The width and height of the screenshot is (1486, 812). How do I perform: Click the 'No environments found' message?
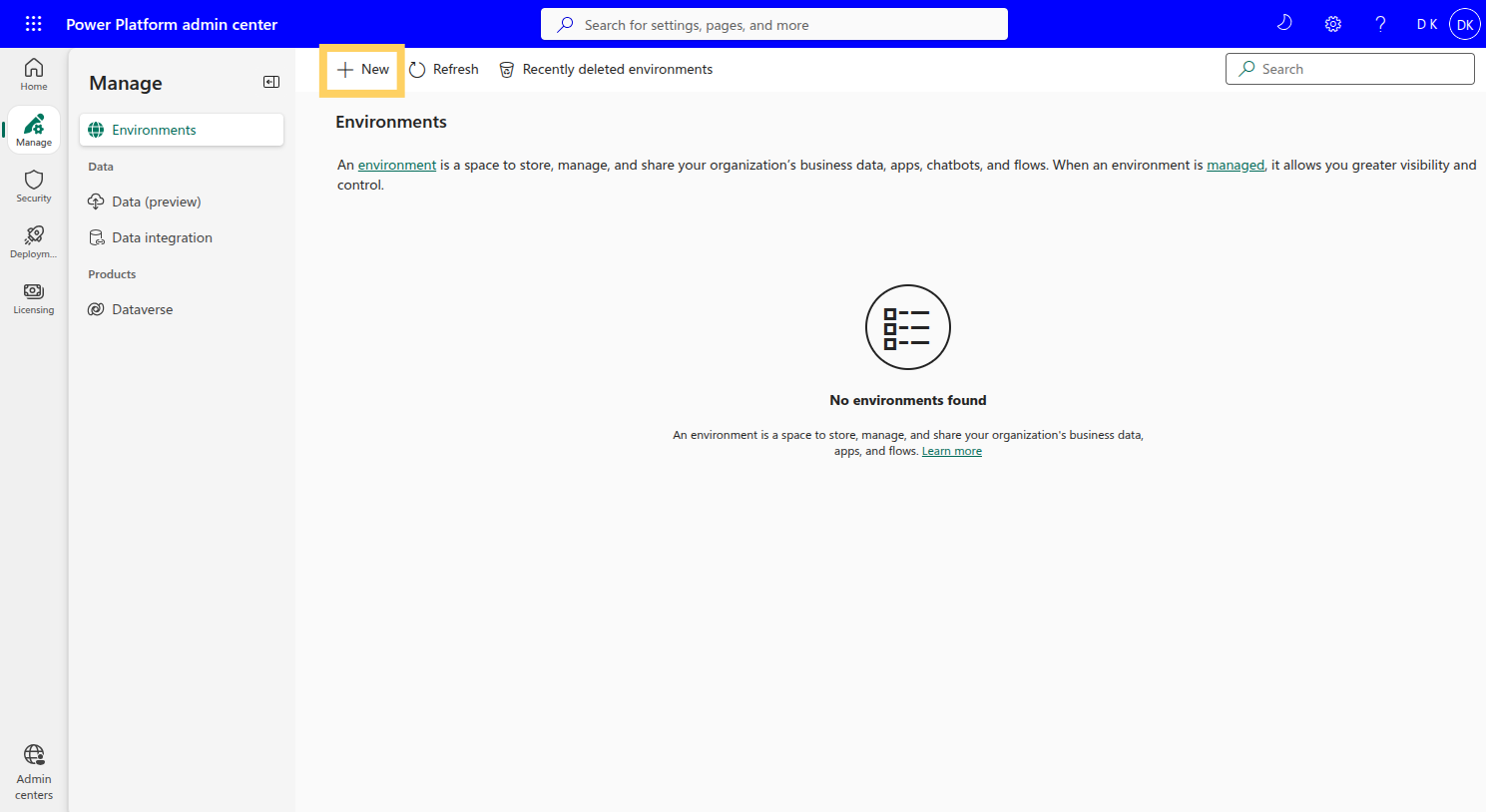pos(908,400)
